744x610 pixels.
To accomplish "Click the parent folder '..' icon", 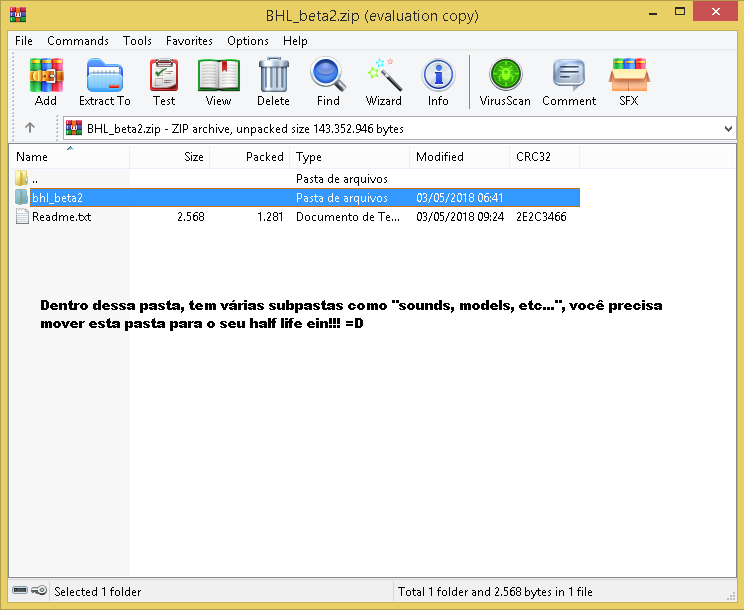I will tap(21, 178).
